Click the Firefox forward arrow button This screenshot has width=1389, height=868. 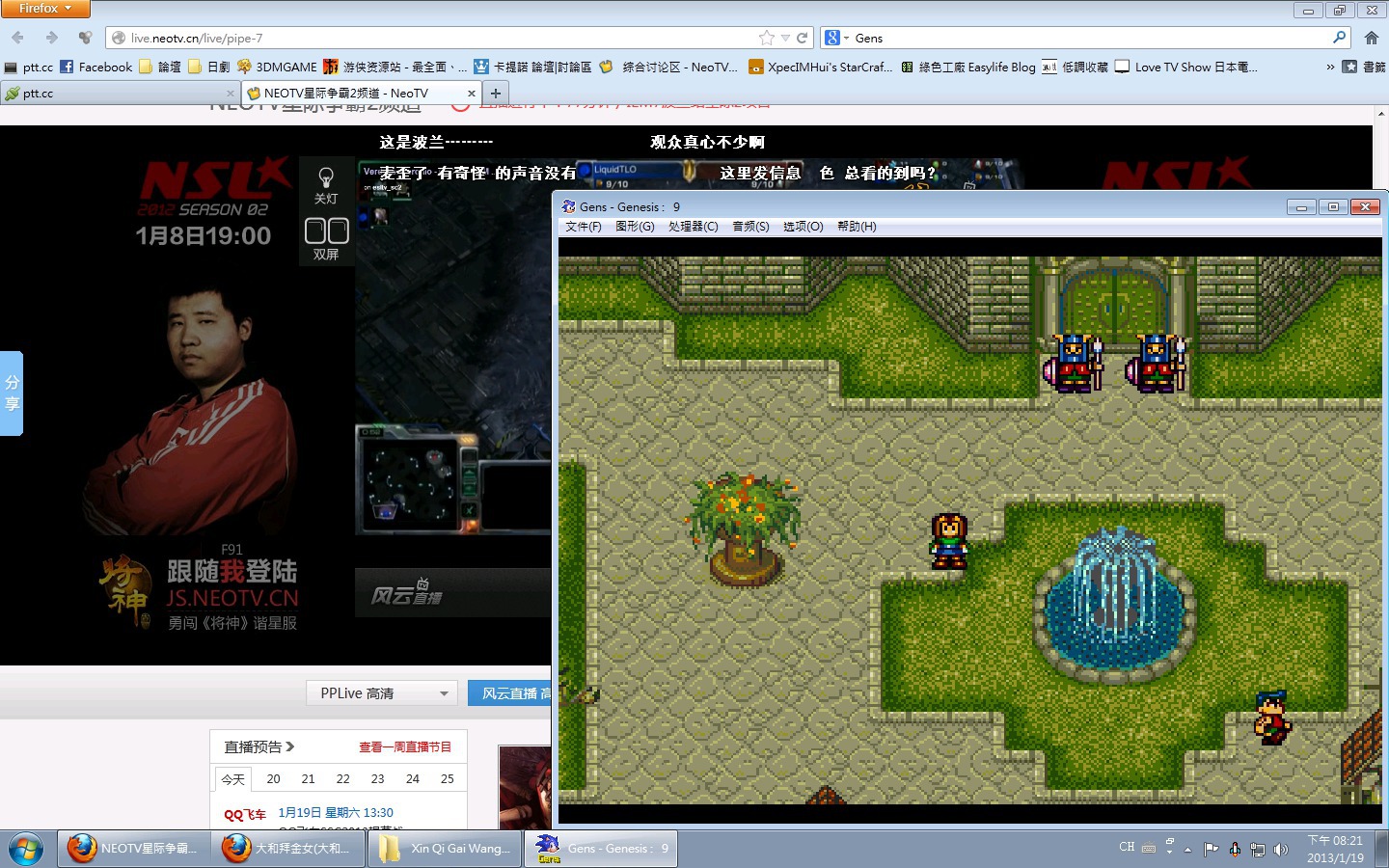52,38
